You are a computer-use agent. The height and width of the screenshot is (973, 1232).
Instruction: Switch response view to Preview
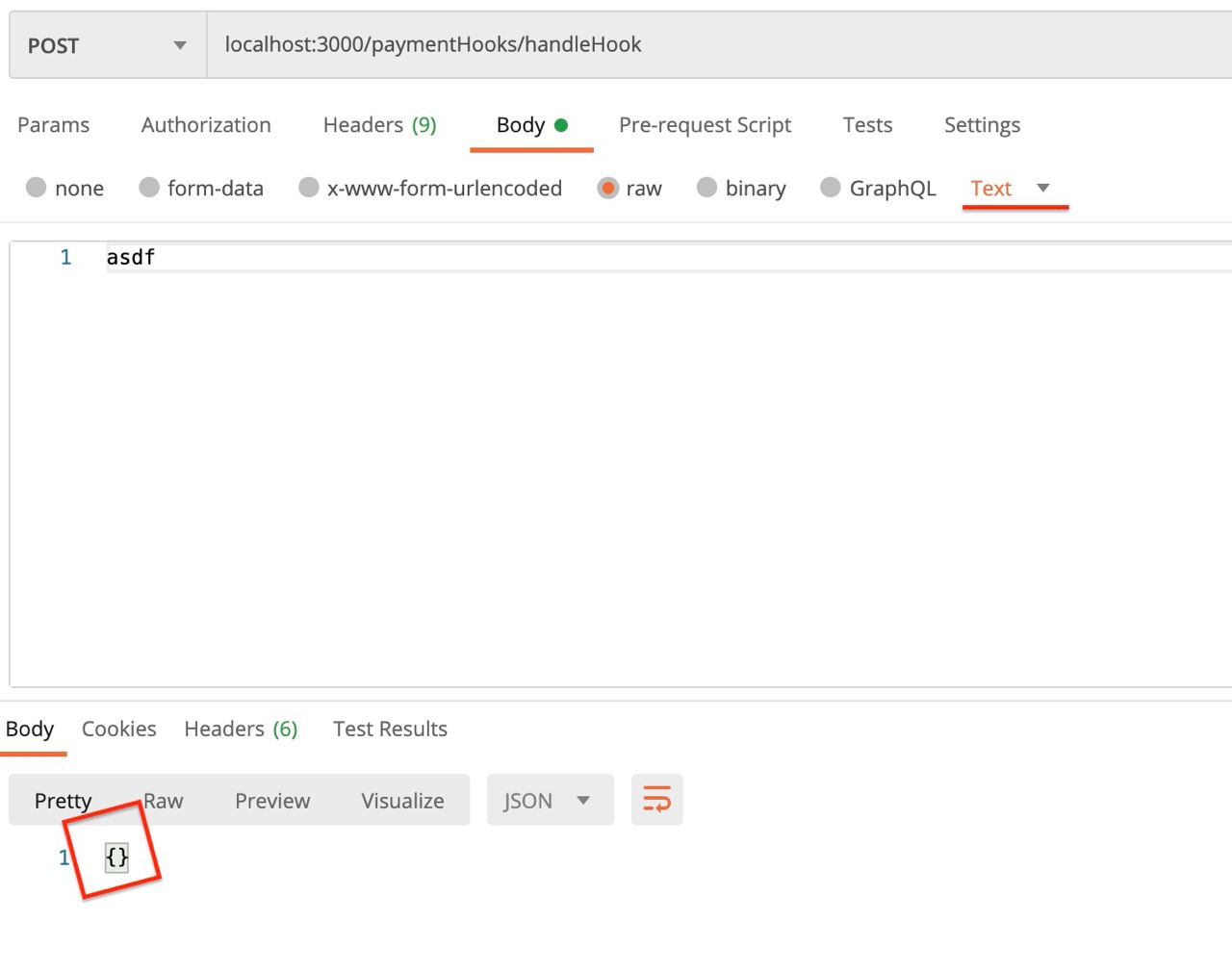pyautogui.click(x=272, y=801)
